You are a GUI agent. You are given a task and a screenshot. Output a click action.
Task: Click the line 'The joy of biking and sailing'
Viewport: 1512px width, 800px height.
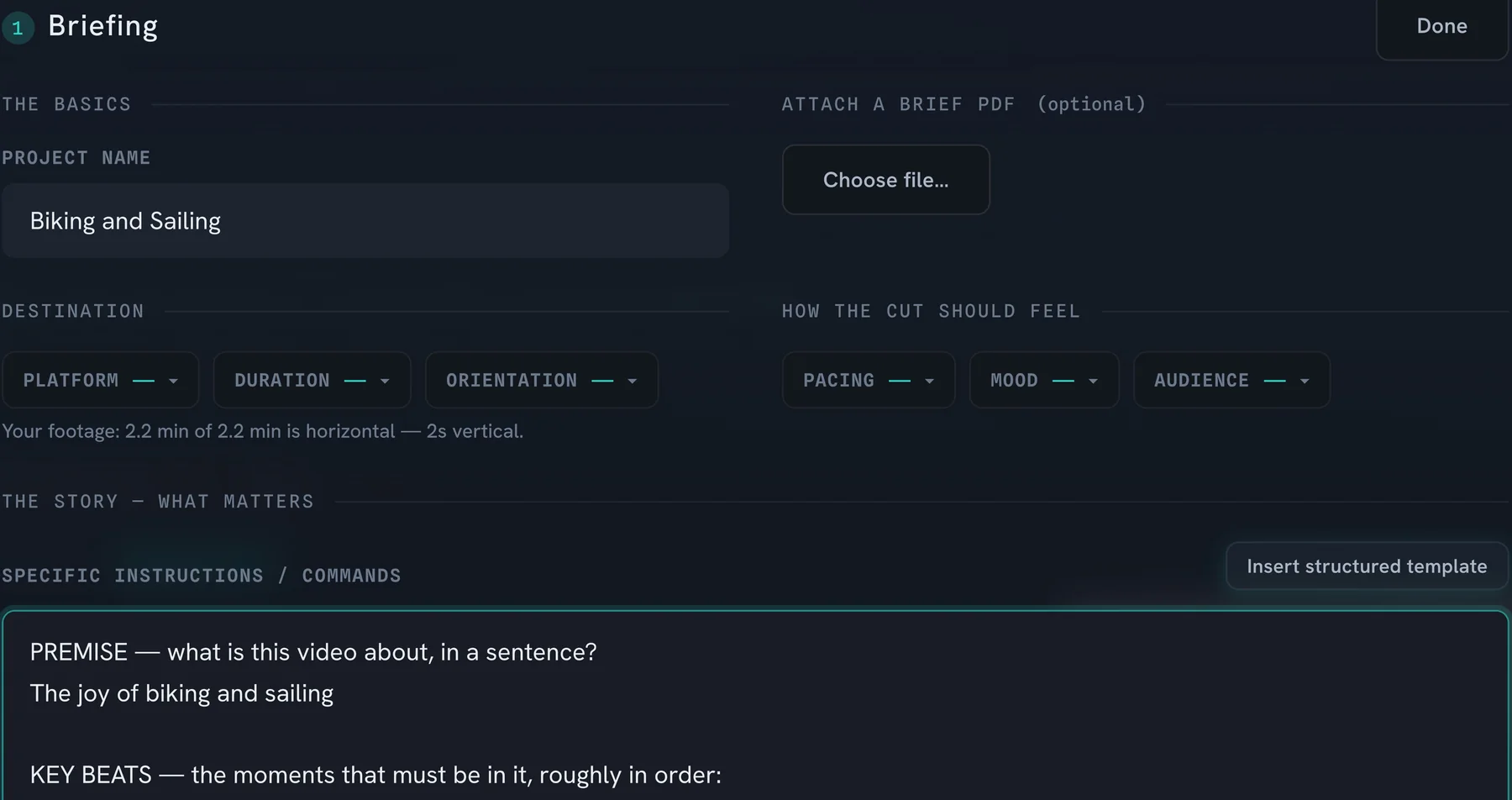pos(182,693)
